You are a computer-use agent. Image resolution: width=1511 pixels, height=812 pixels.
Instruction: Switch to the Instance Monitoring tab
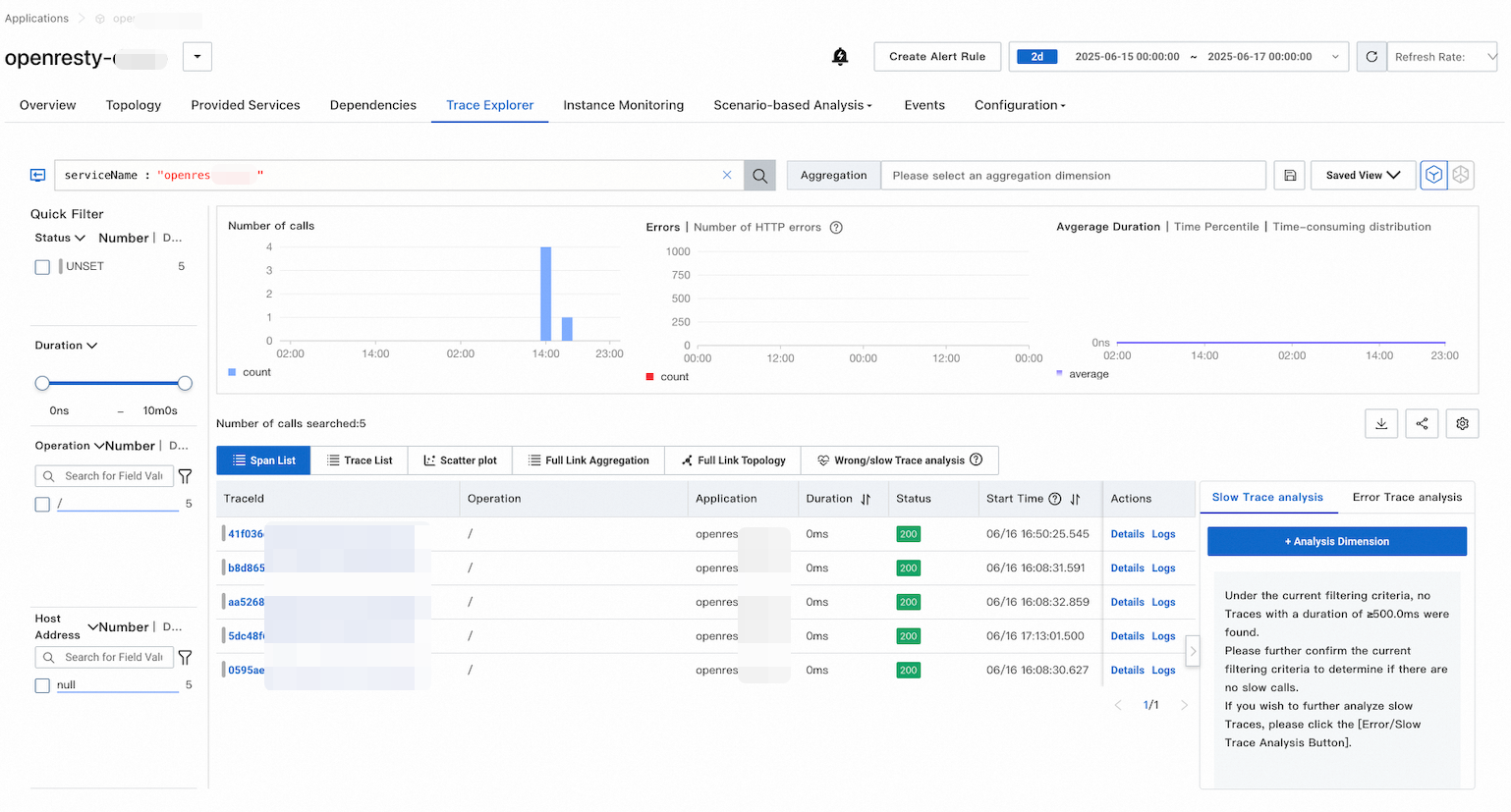tap(623, 105)
